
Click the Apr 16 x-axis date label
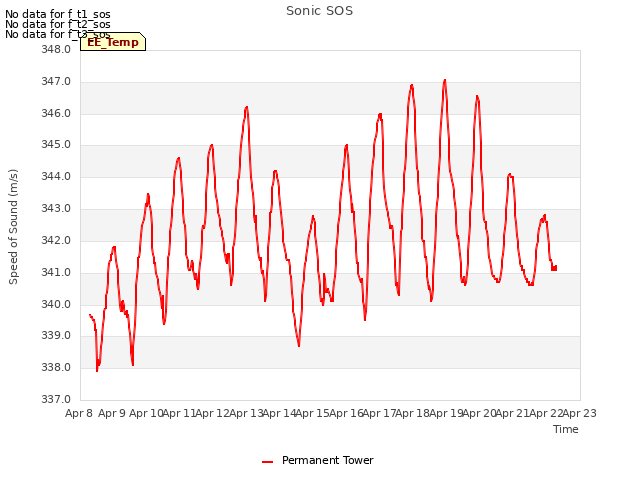pos(346,413)
